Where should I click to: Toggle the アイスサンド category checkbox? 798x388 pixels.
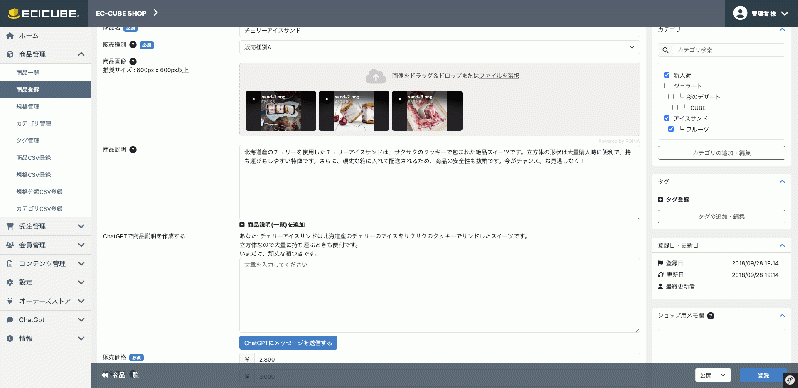667,118
